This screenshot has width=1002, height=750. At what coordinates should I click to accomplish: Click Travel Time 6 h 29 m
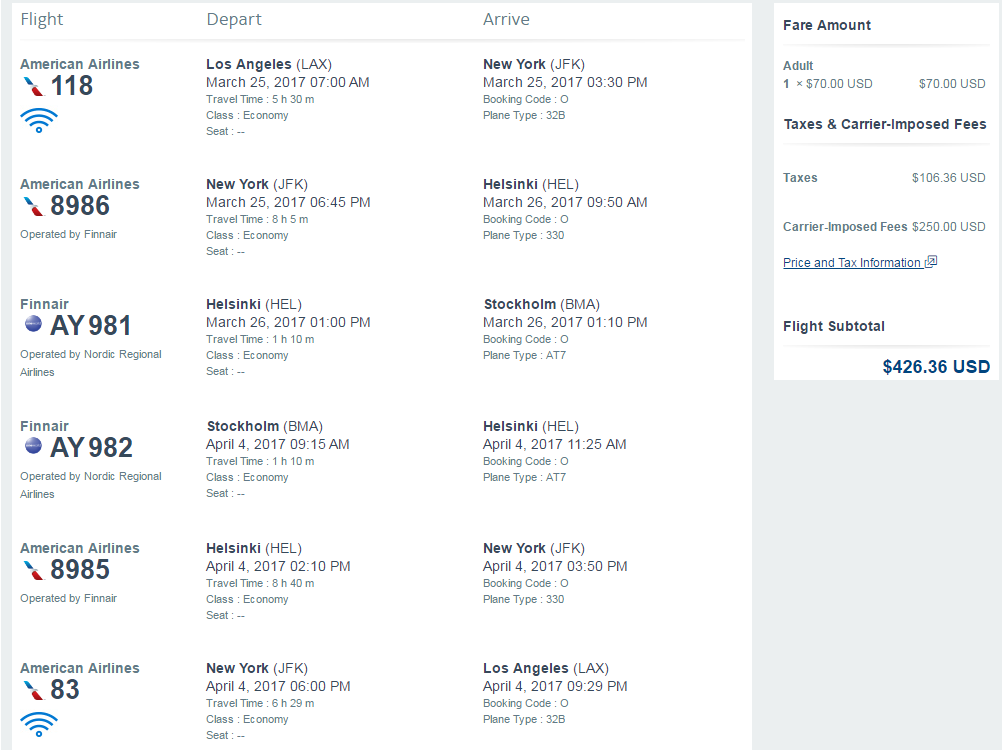pyautogui.click(x=260, y=703)
